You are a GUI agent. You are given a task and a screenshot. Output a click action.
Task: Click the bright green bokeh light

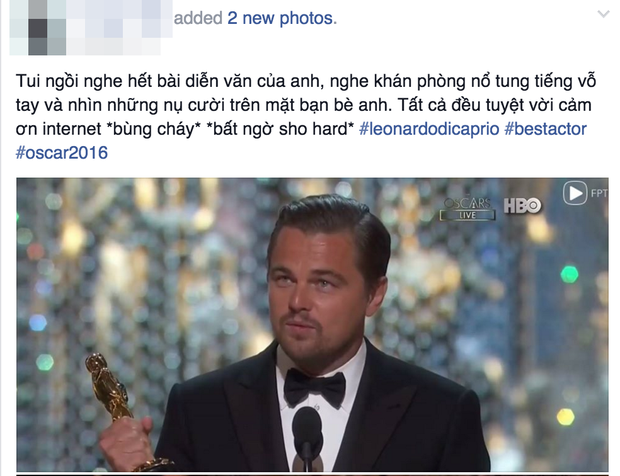coord(569,274)
